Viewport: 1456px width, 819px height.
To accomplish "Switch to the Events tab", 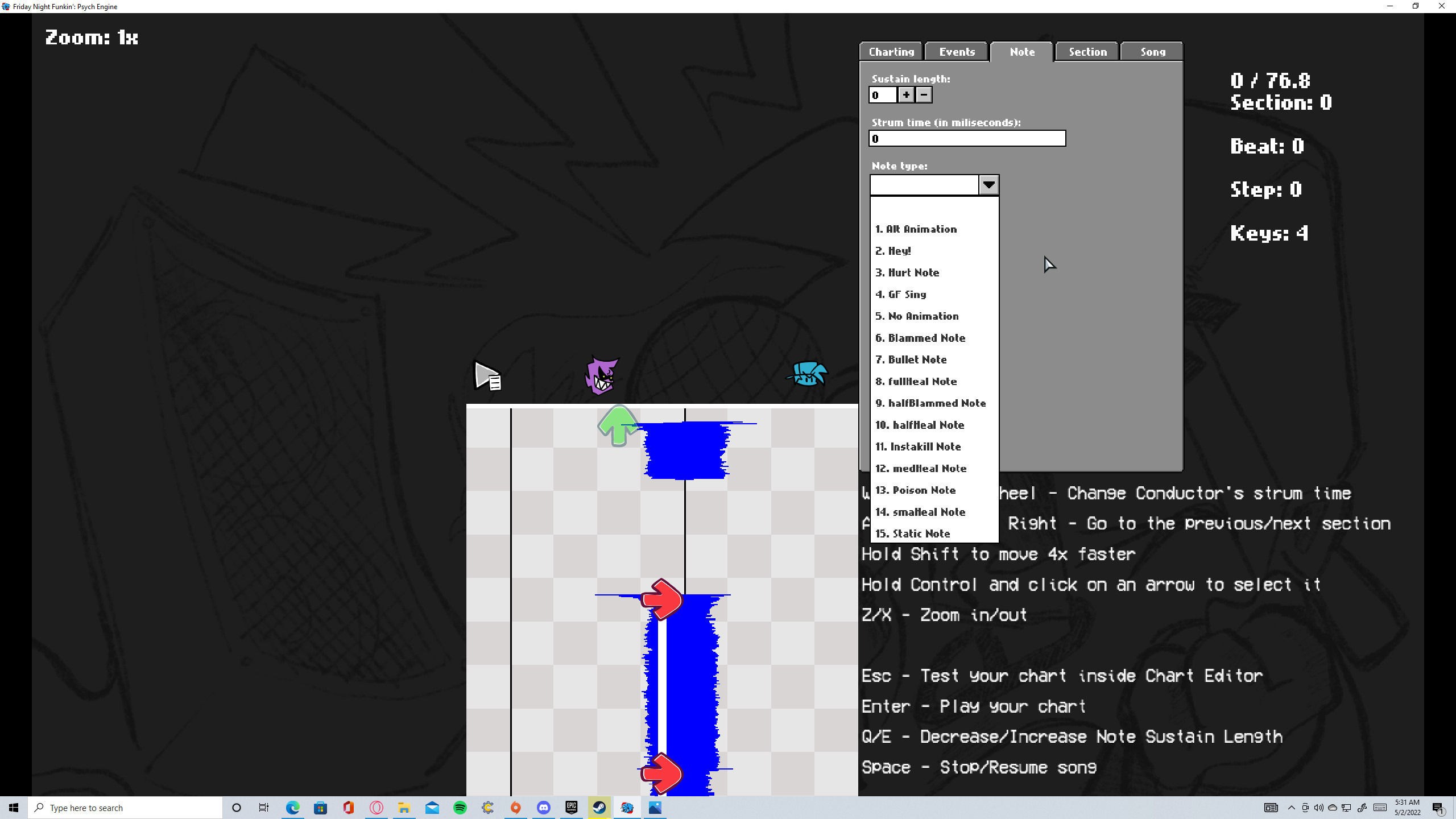I will click(x=956, y=51).
